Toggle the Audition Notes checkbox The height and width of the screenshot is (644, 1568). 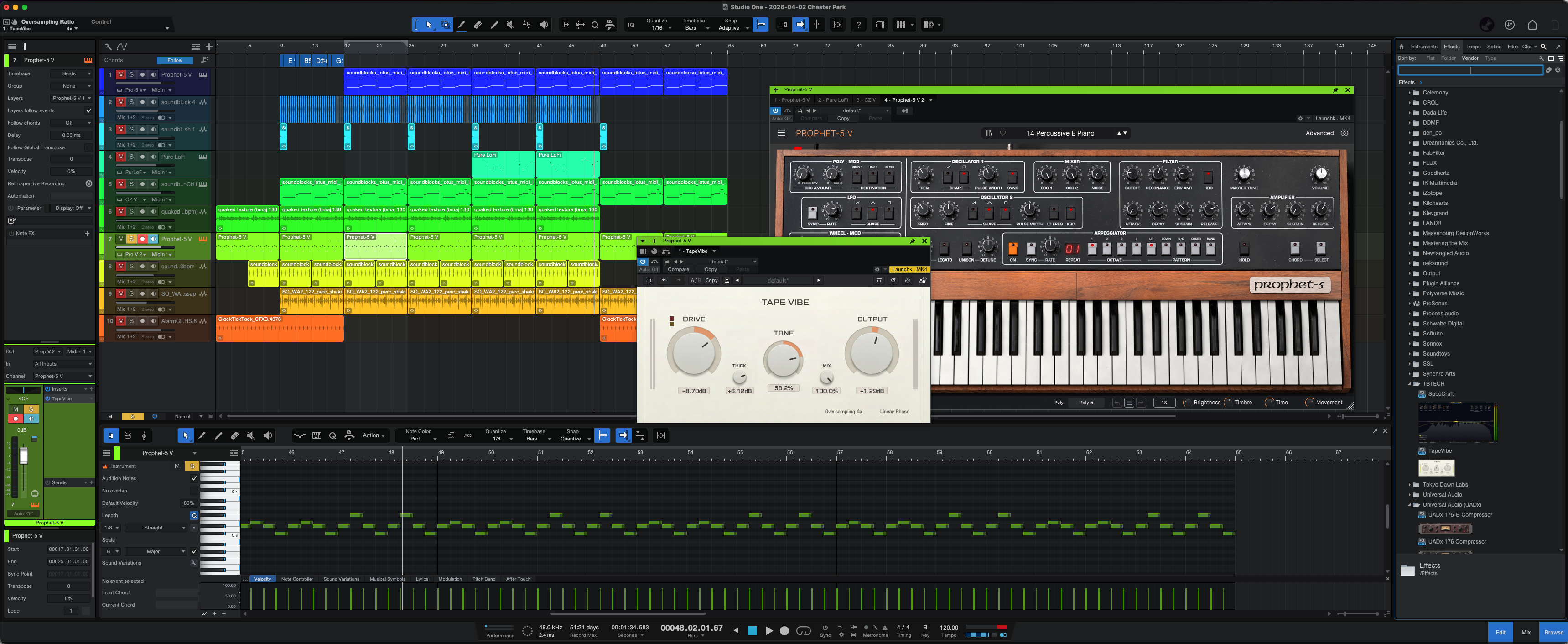click(x=194, y=479)
